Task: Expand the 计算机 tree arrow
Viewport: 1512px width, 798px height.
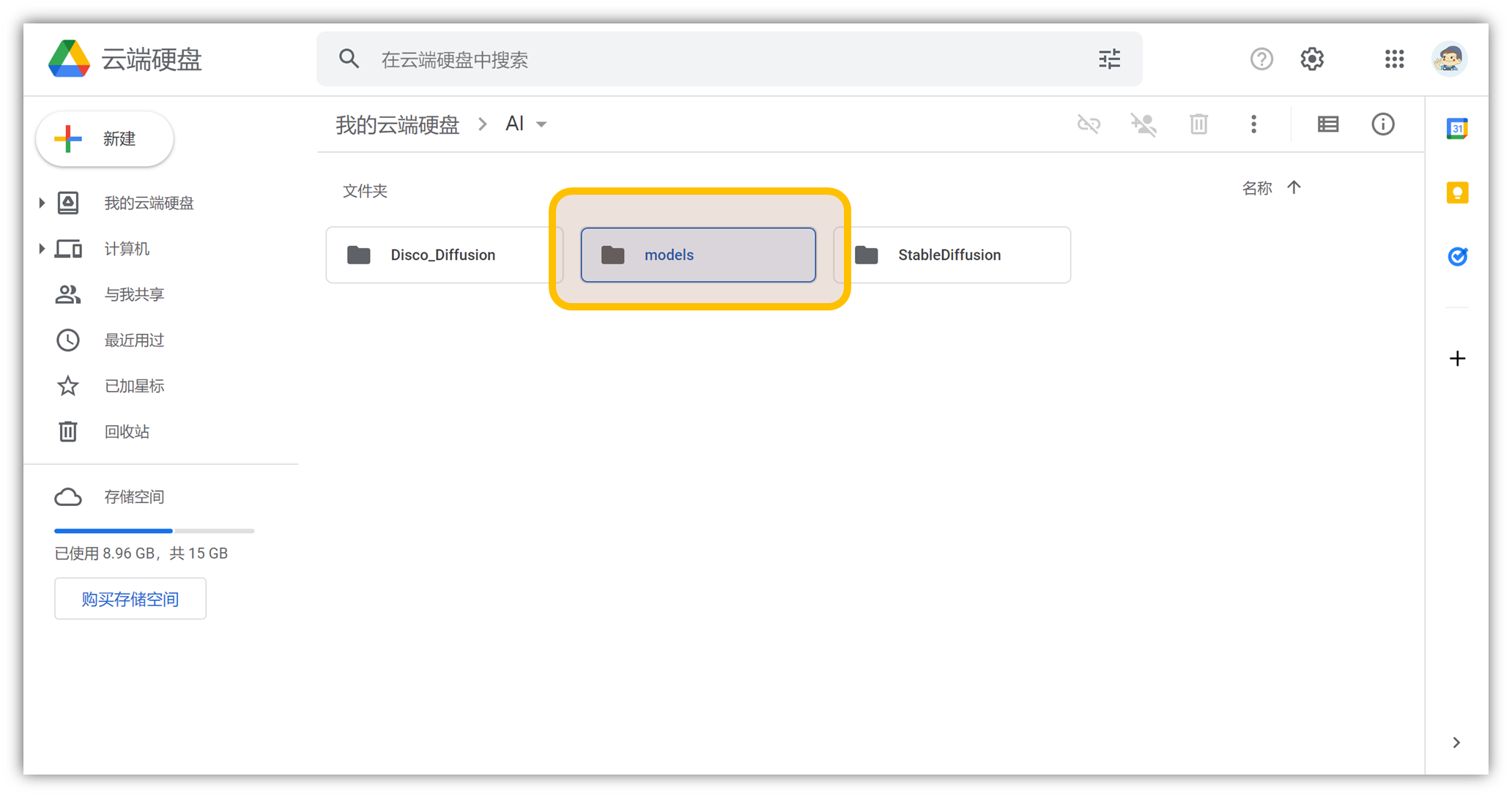Action: pos(41,249)
